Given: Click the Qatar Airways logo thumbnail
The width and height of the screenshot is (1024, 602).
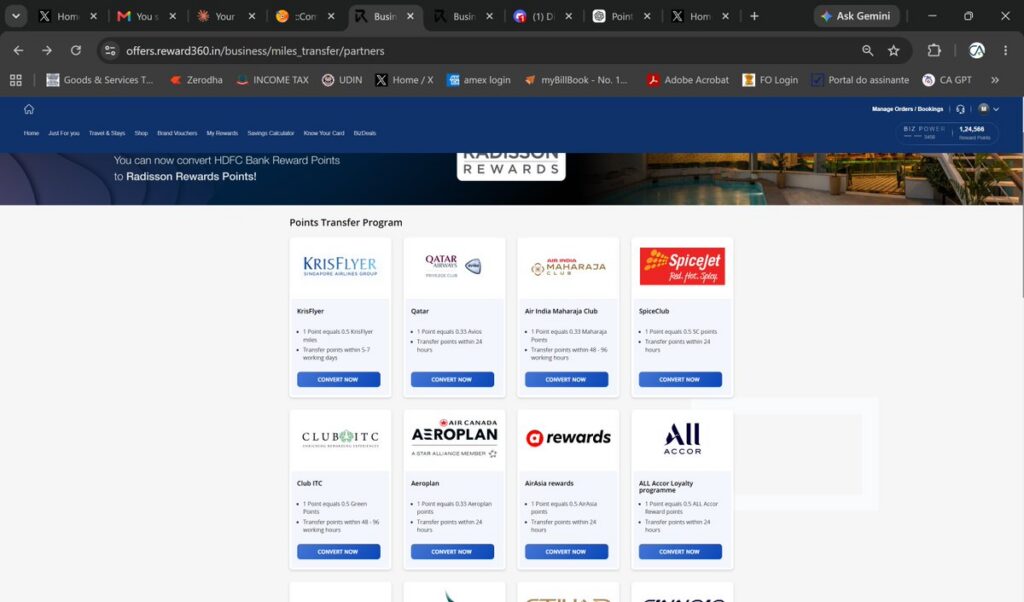Looking at the screenshot, I should tap(454, 266).
